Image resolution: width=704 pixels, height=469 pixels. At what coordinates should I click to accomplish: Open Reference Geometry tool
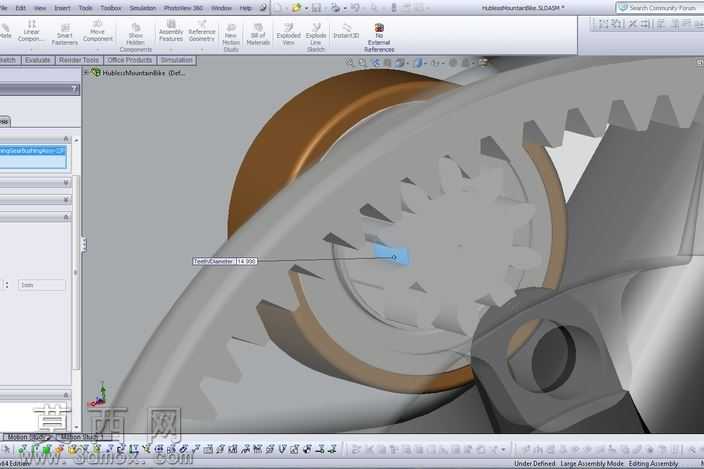202,31
